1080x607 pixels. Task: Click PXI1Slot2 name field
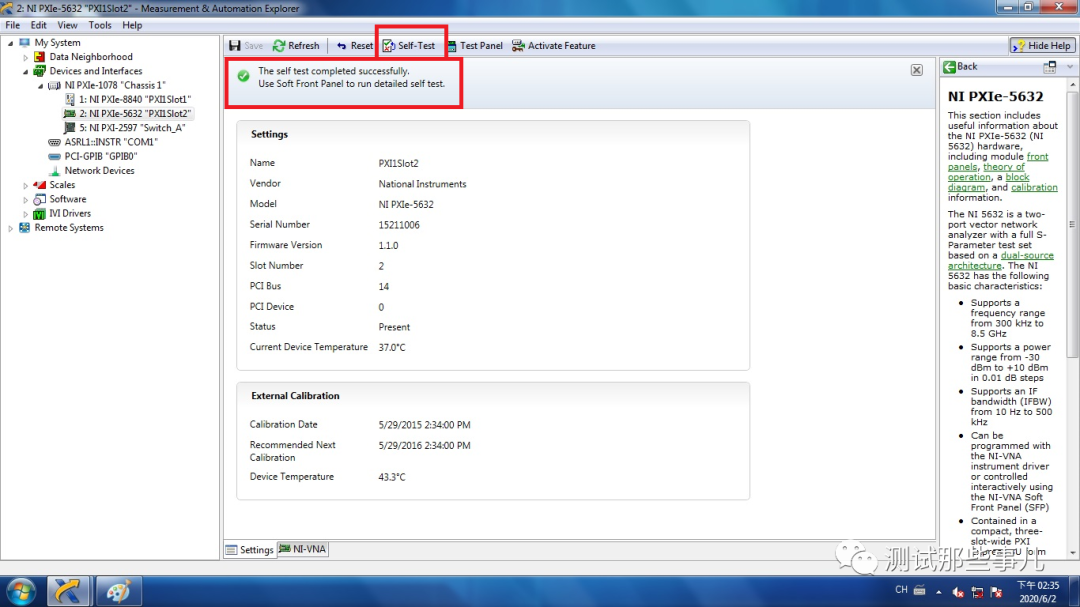(x=398, y=163)
